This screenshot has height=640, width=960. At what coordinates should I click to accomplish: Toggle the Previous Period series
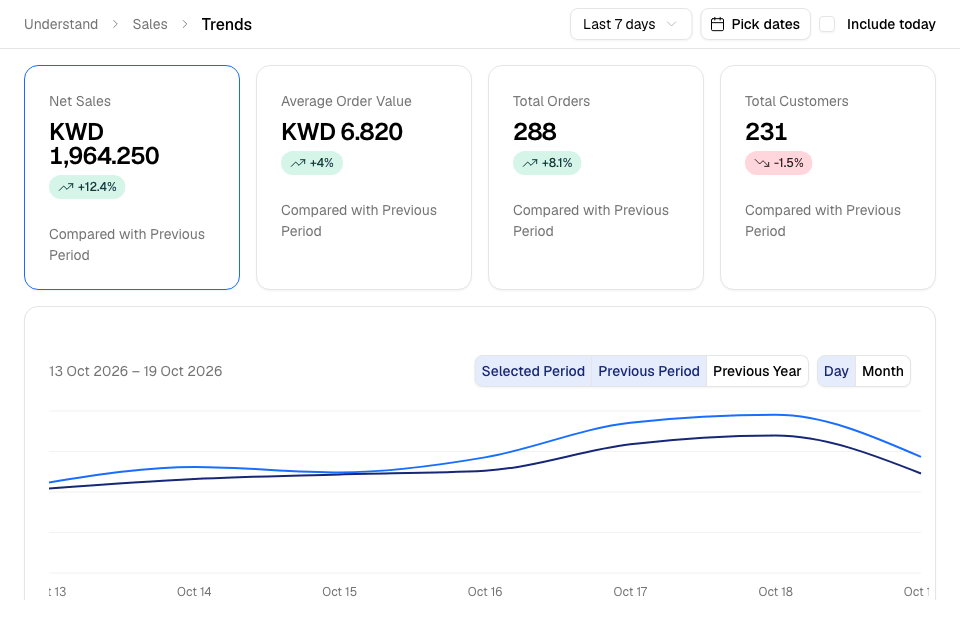click(648, 371)
